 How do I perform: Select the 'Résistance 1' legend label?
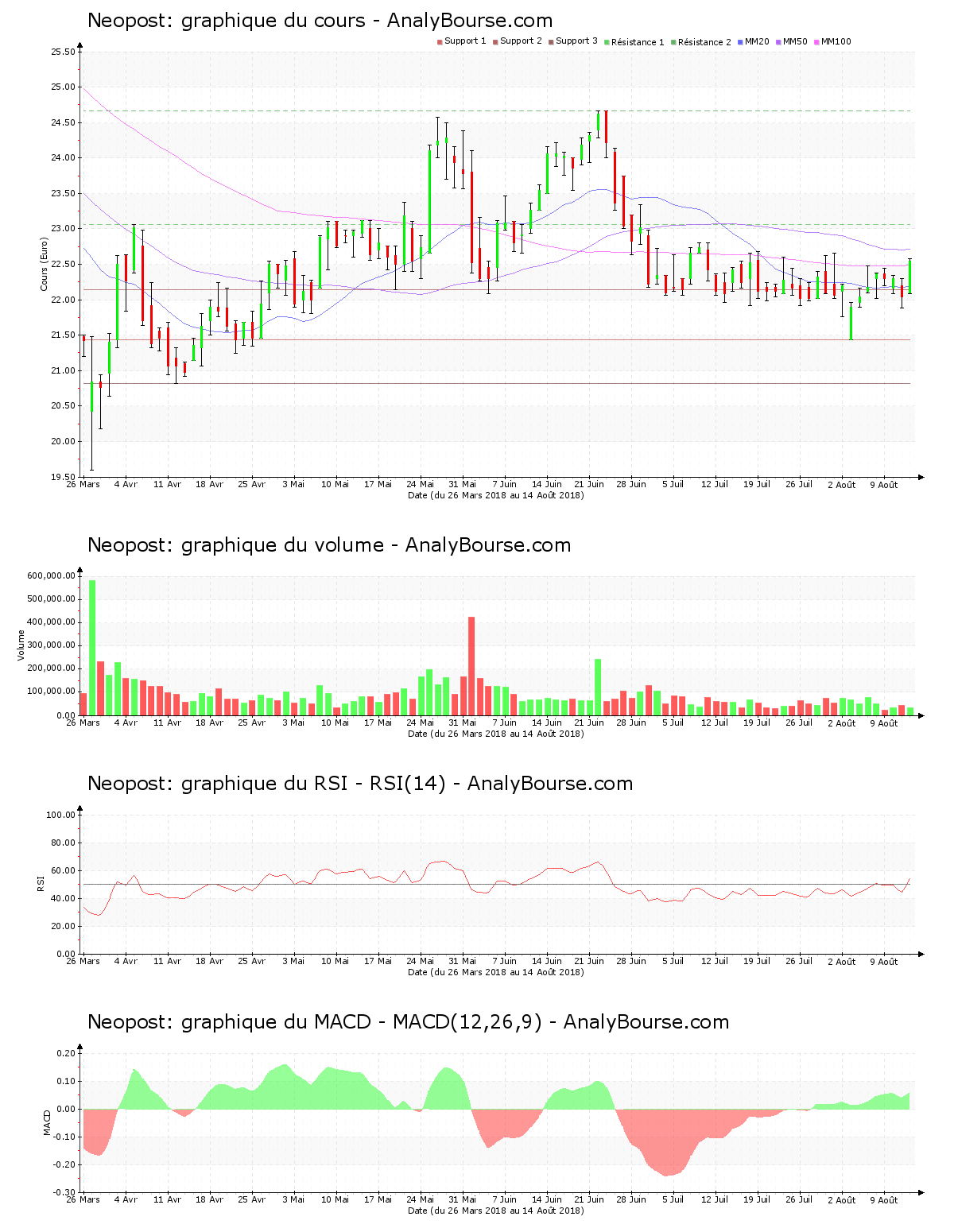click(x=638, y=42)
